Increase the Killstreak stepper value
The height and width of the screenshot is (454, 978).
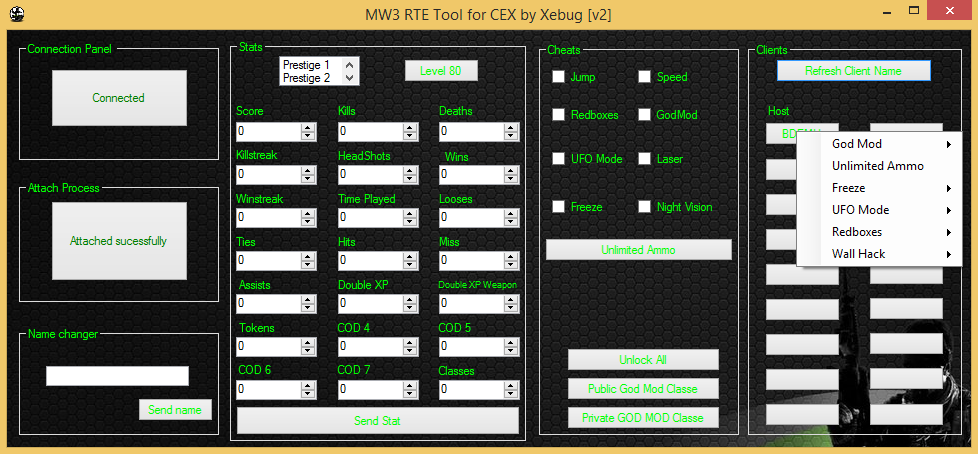(308, 170)
